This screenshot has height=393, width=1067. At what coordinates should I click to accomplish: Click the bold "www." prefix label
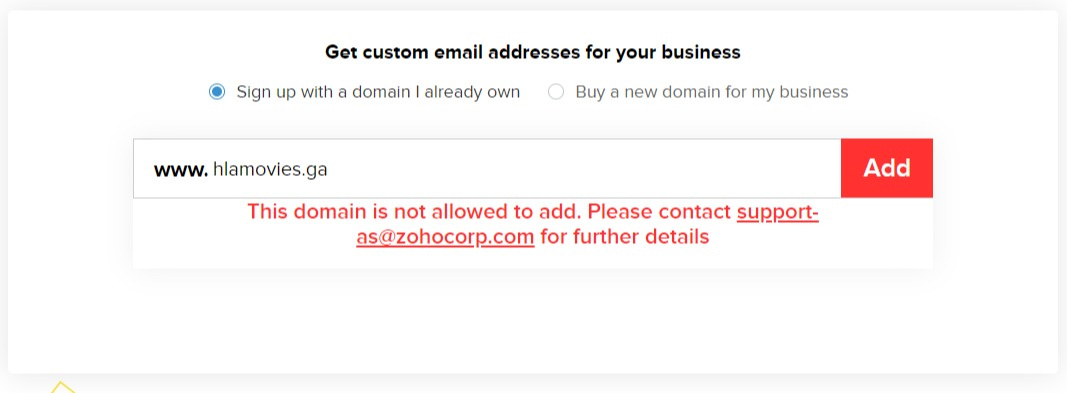[x=180, y=170]
